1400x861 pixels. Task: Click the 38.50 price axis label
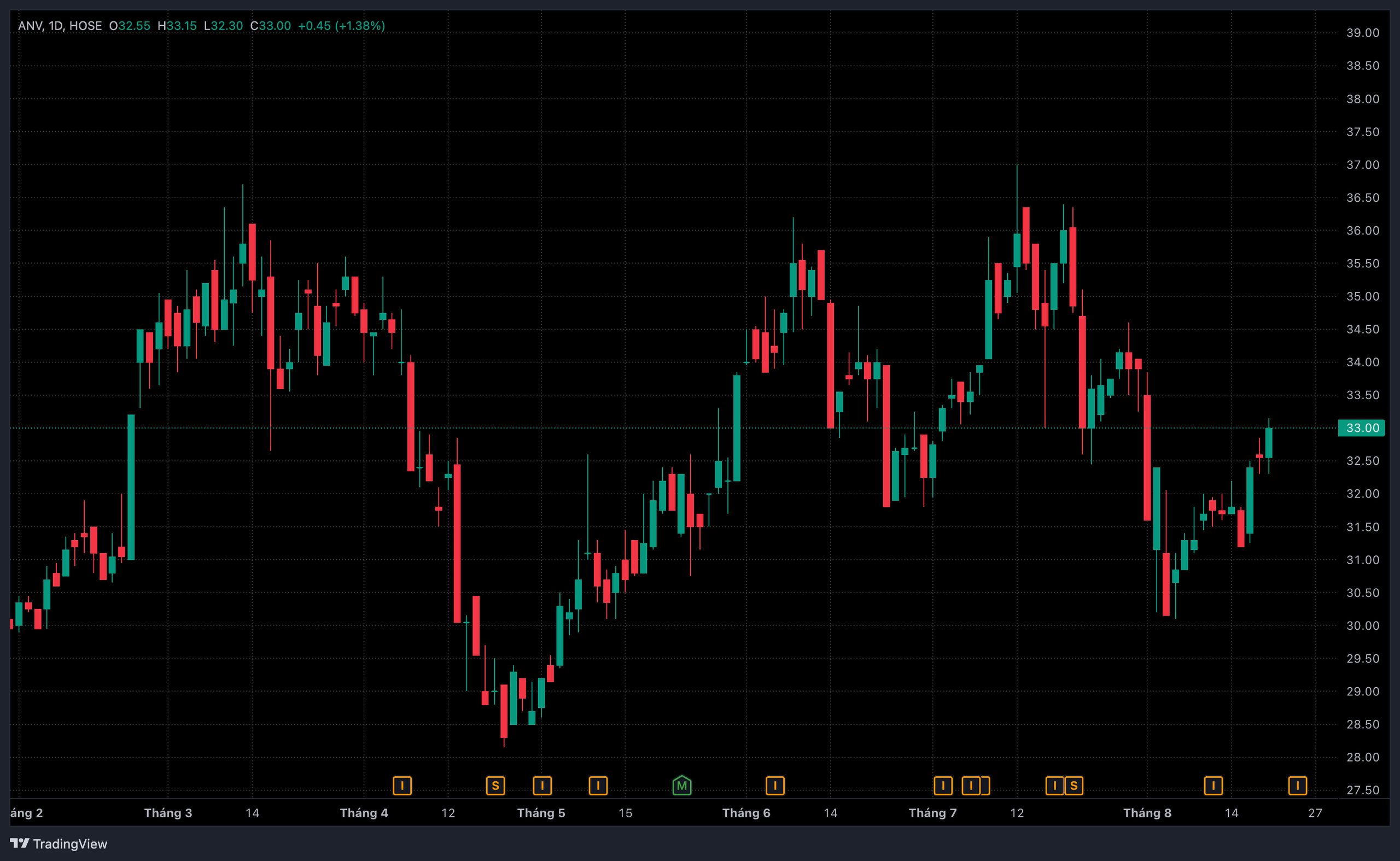click(1363, 66)
